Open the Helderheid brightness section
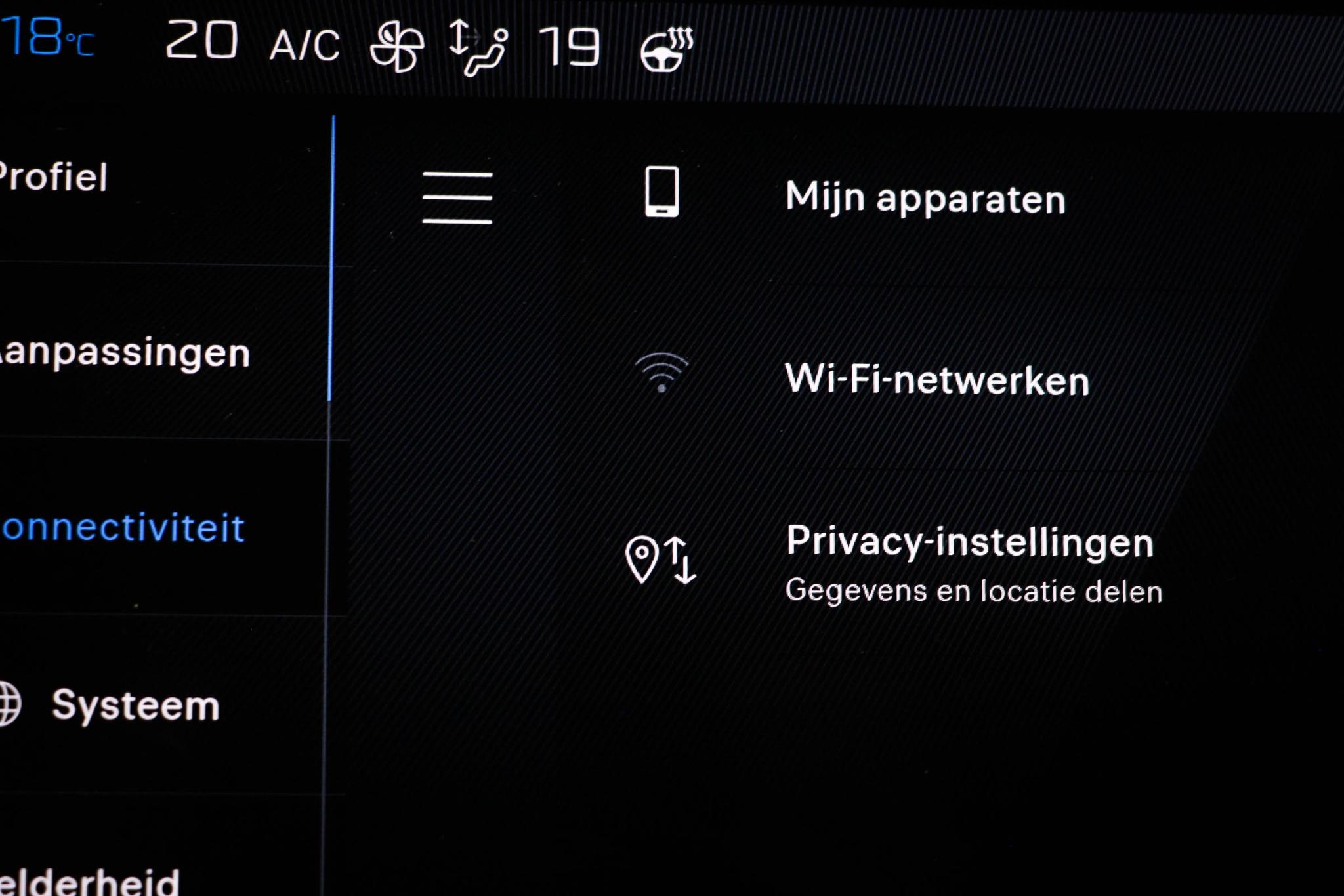This screenshot has height=896, width=1344. coord(89,881)
